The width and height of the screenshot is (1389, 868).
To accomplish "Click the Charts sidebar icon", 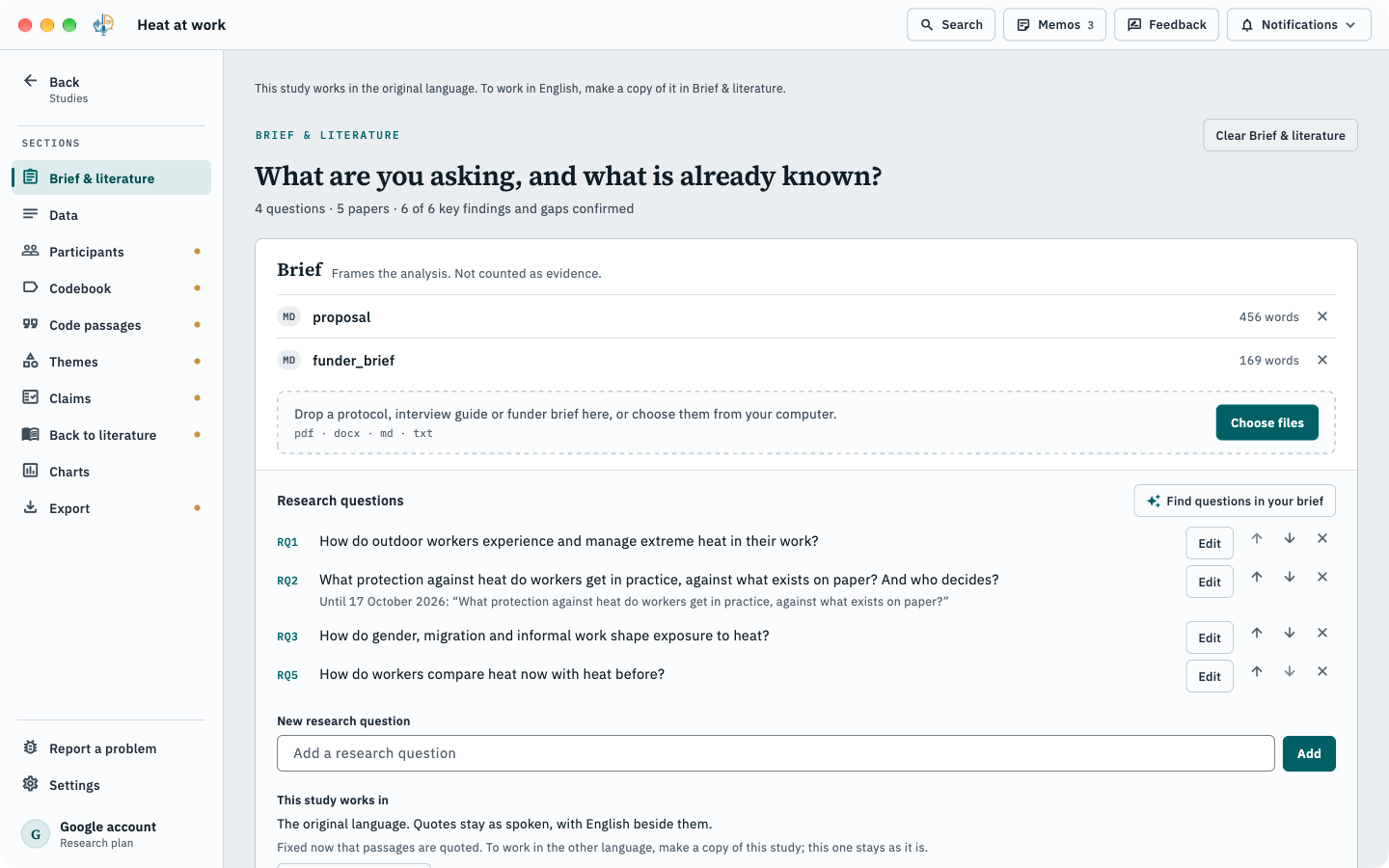I will click(31, 471).
